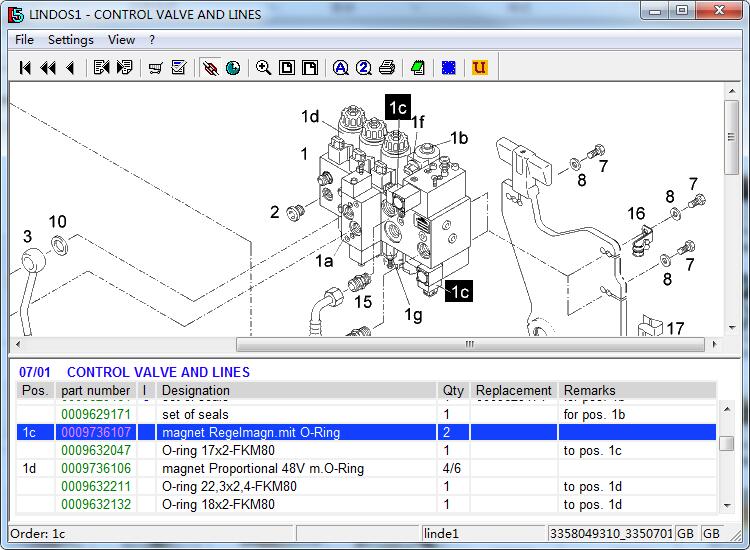
Task: Click parts list scrollbar down arrow
Action: pyautogui.click(x=727, y=506)
